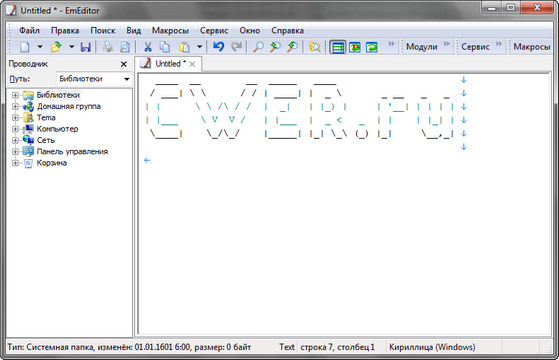The height and width of the screenshot is (360, 559).
Task: Select the Untitled document tab
Action: coord(168,64)
